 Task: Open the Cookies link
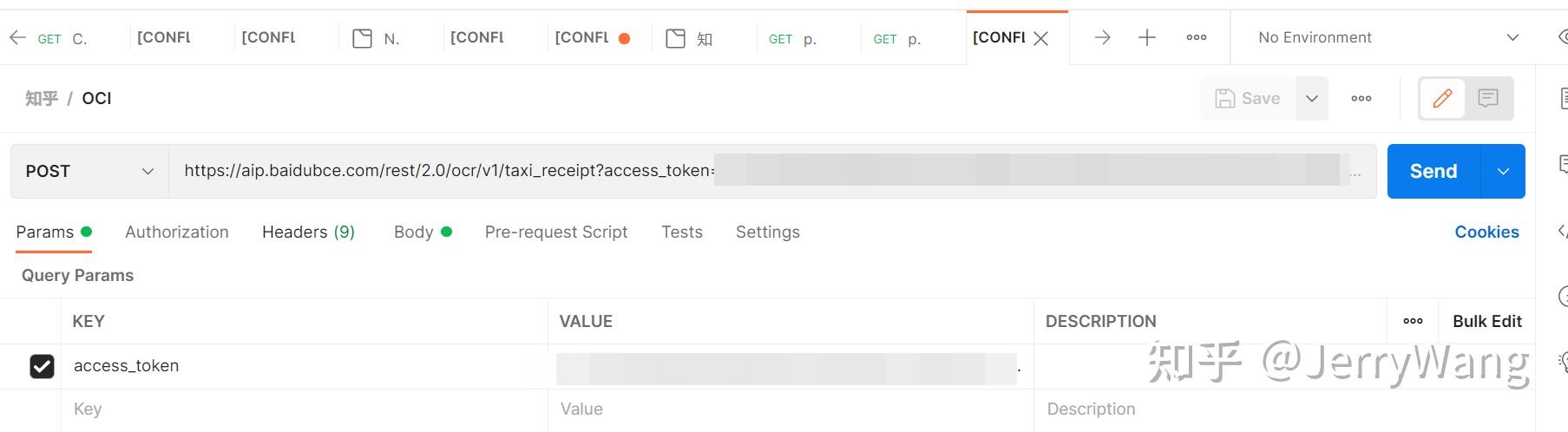pos(1486,232)
